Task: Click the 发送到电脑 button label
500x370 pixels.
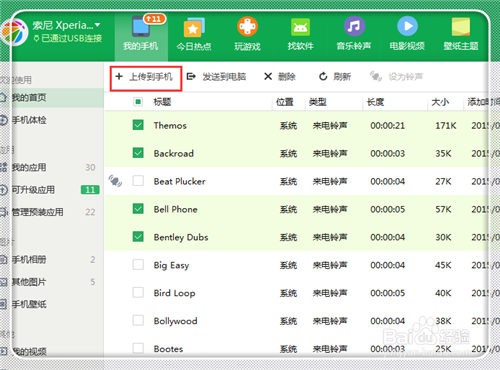Action: pyautogui.click(x=224, y=77)
